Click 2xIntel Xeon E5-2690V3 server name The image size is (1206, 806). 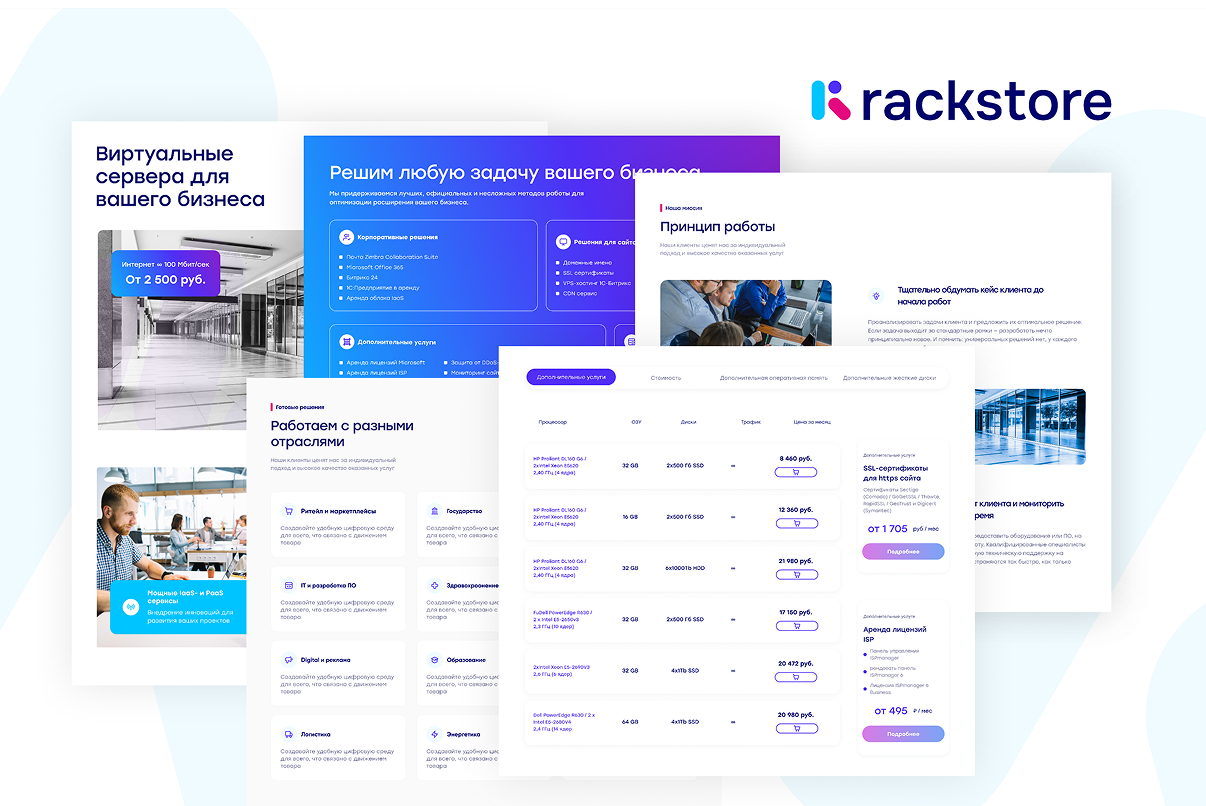pos(561,670)
